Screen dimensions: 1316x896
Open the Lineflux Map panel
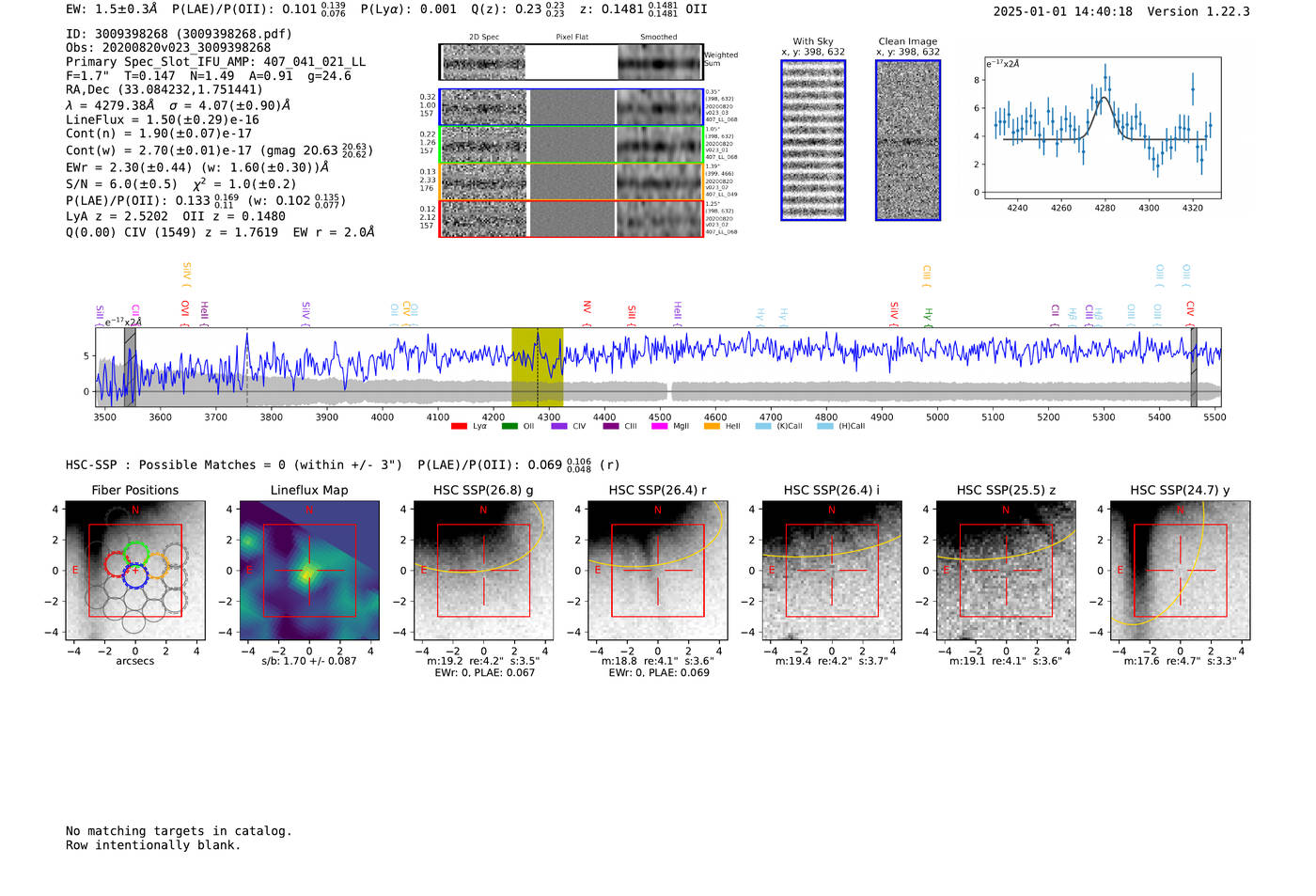[x=309, y=571]
